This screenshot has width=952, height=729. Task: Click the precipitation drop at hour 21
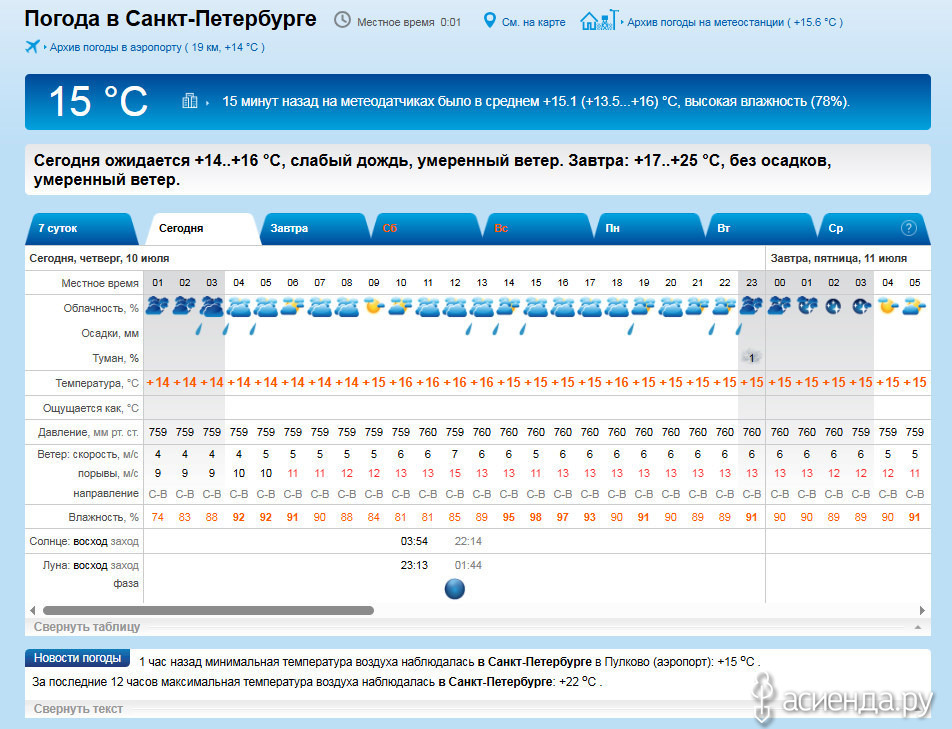[712, 330]
